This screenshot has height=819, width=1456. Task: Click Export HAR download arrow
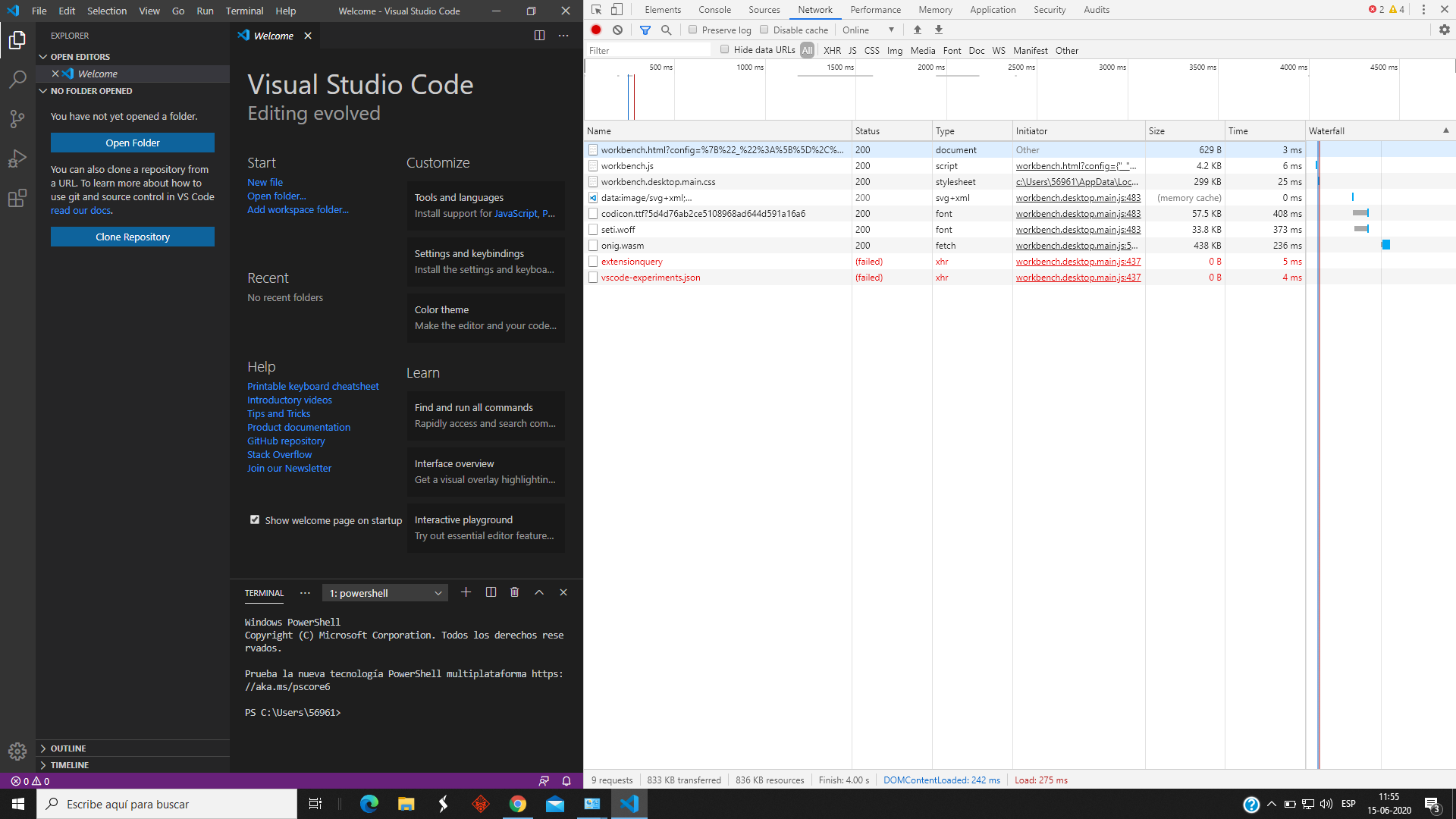(x=939, y=30)
